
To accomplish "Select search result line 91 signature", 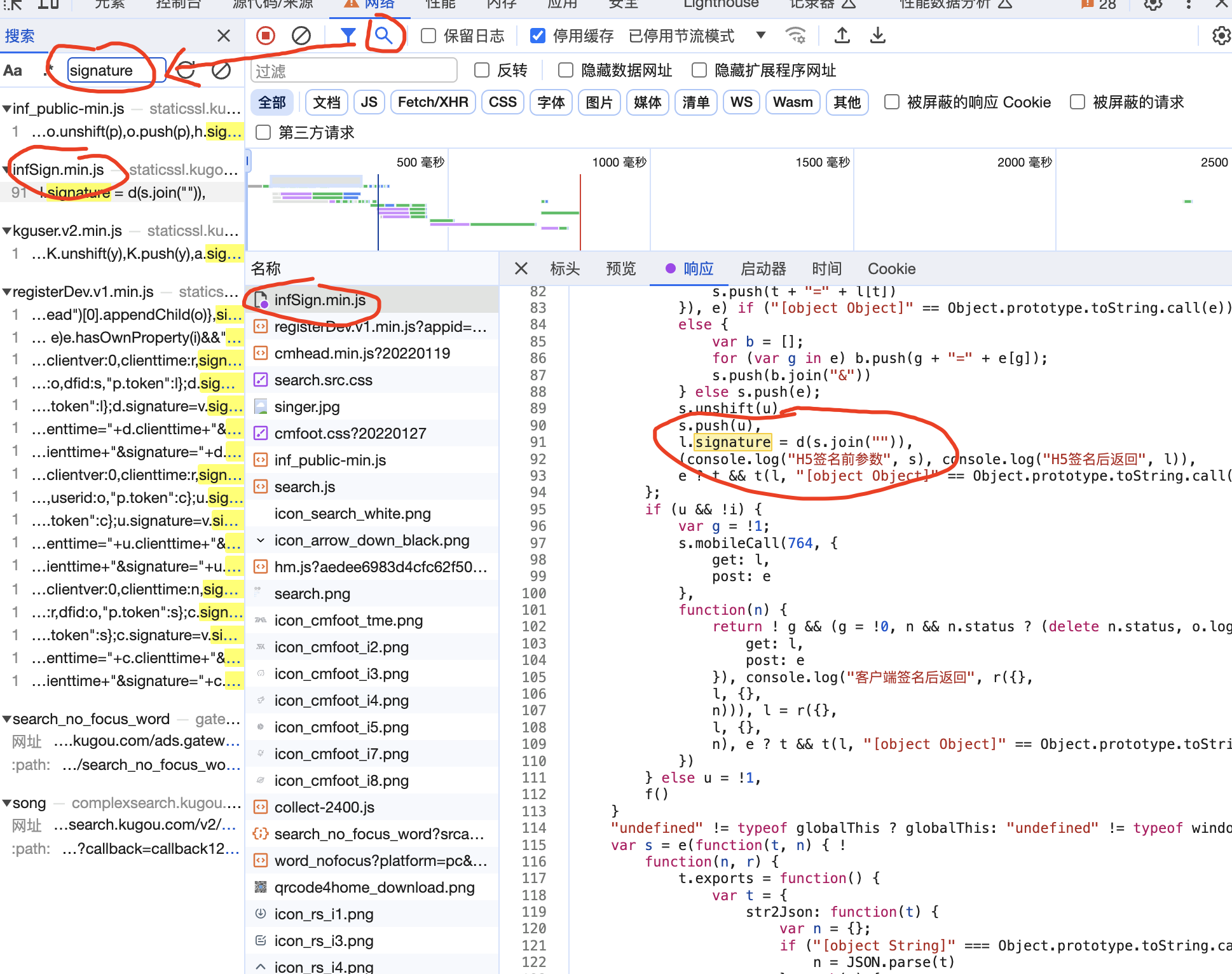I will 122,193.
